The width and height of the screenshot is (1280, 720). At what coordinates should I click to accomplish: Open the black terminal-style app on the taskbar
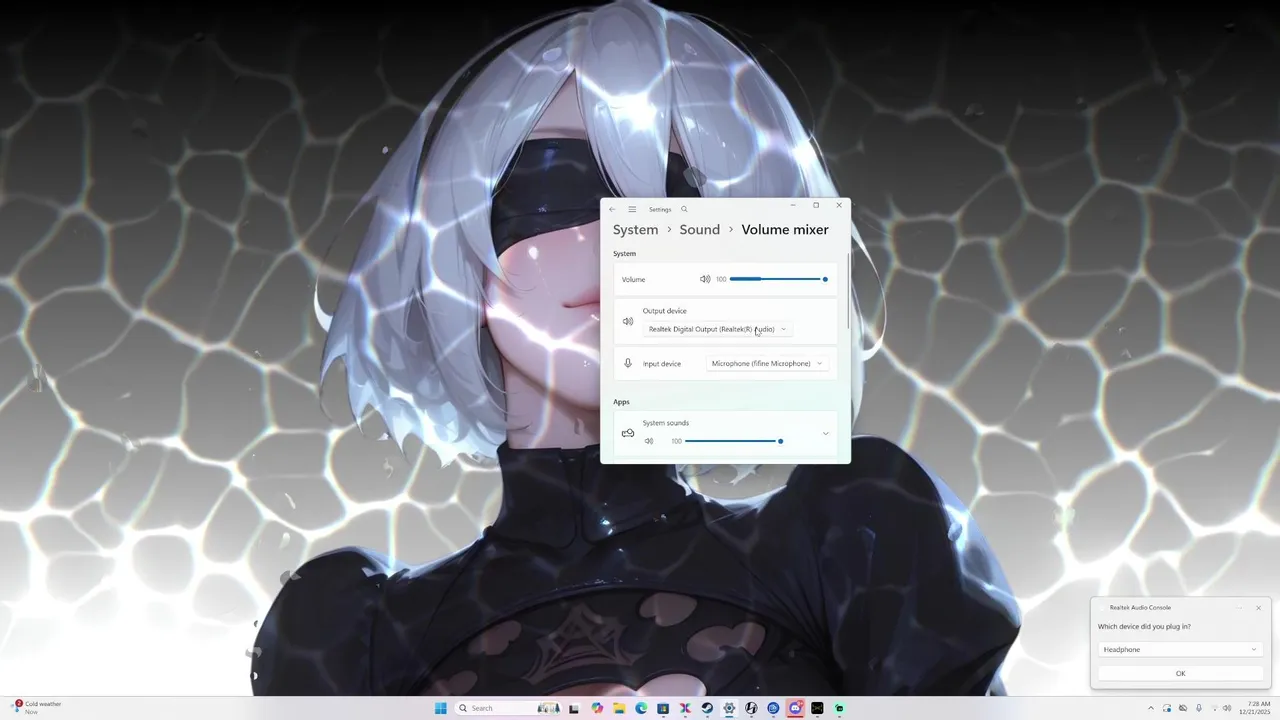[817, 708]
